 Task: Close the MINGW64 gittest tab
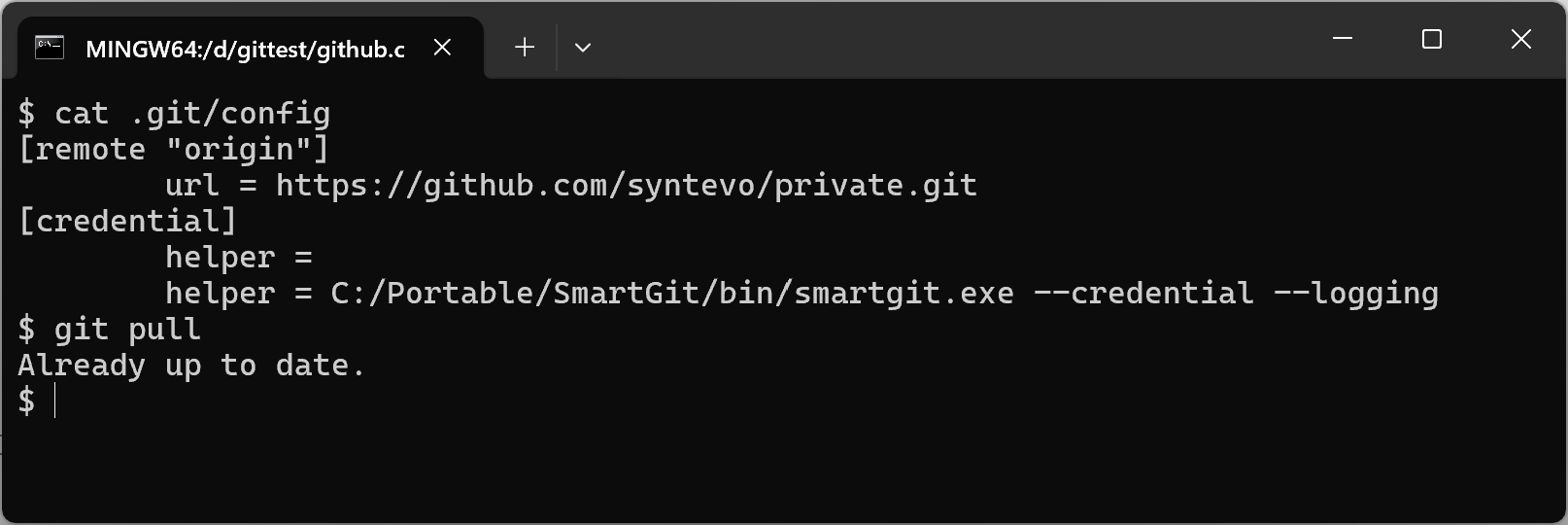(442, 48)
